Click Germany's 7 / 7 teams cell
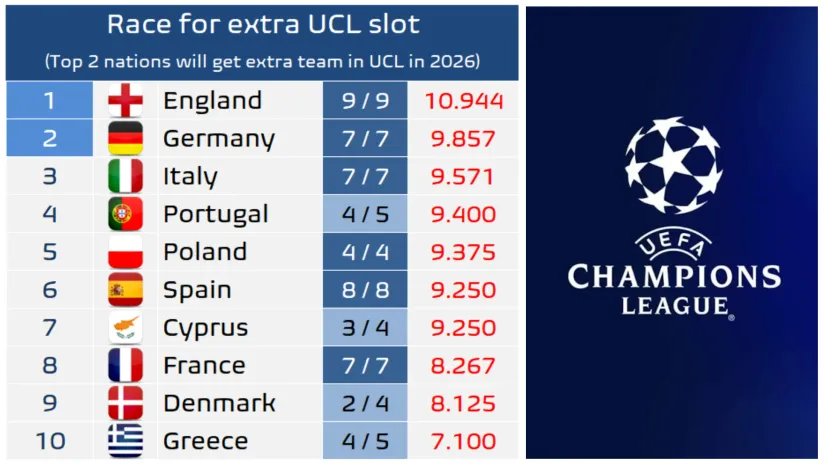 (365, 139)
